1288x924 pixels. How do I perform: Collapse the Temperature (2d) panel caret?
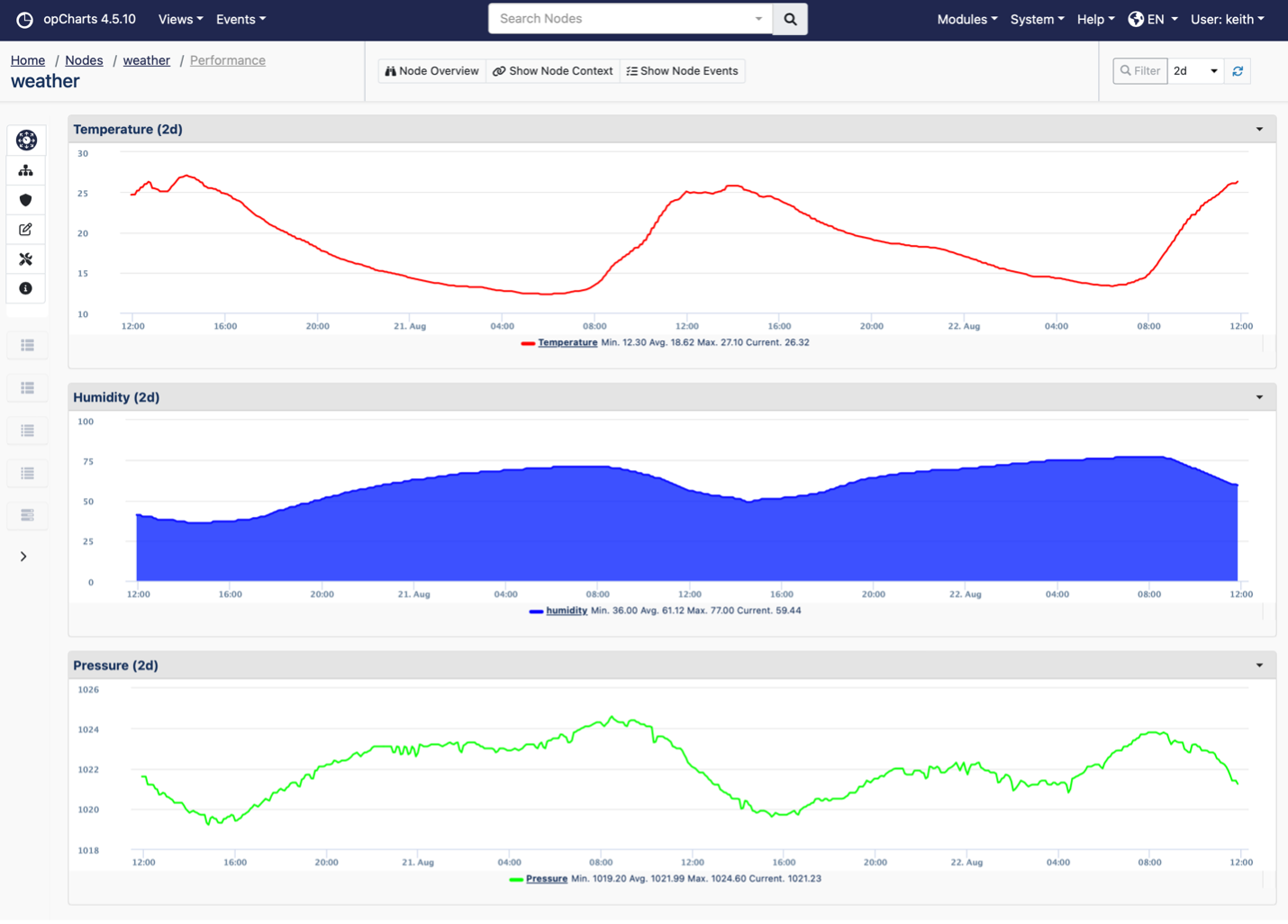point(1259,130)
